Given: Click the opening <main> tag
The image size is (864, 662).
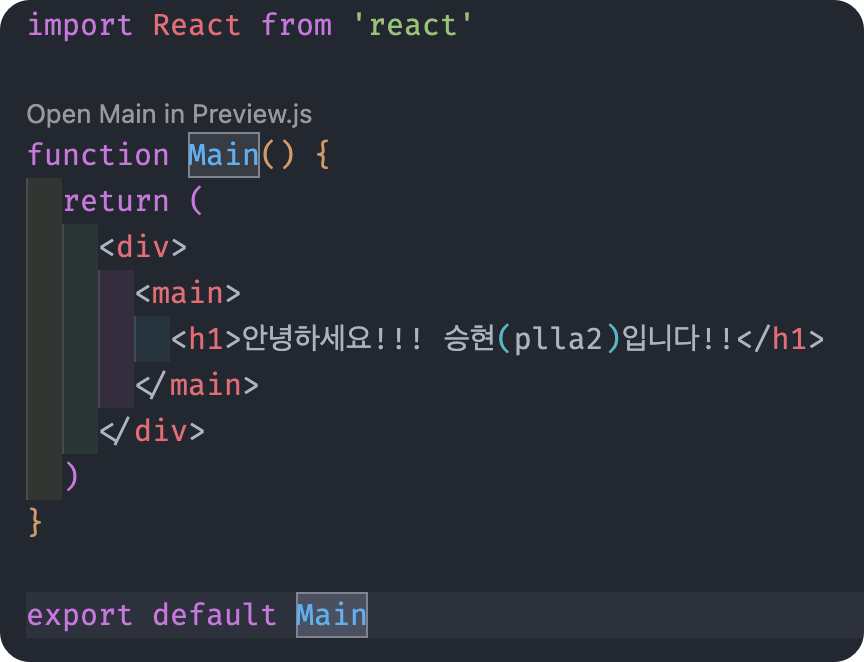Looking at the screenshot, I should (x=188, y=293).
